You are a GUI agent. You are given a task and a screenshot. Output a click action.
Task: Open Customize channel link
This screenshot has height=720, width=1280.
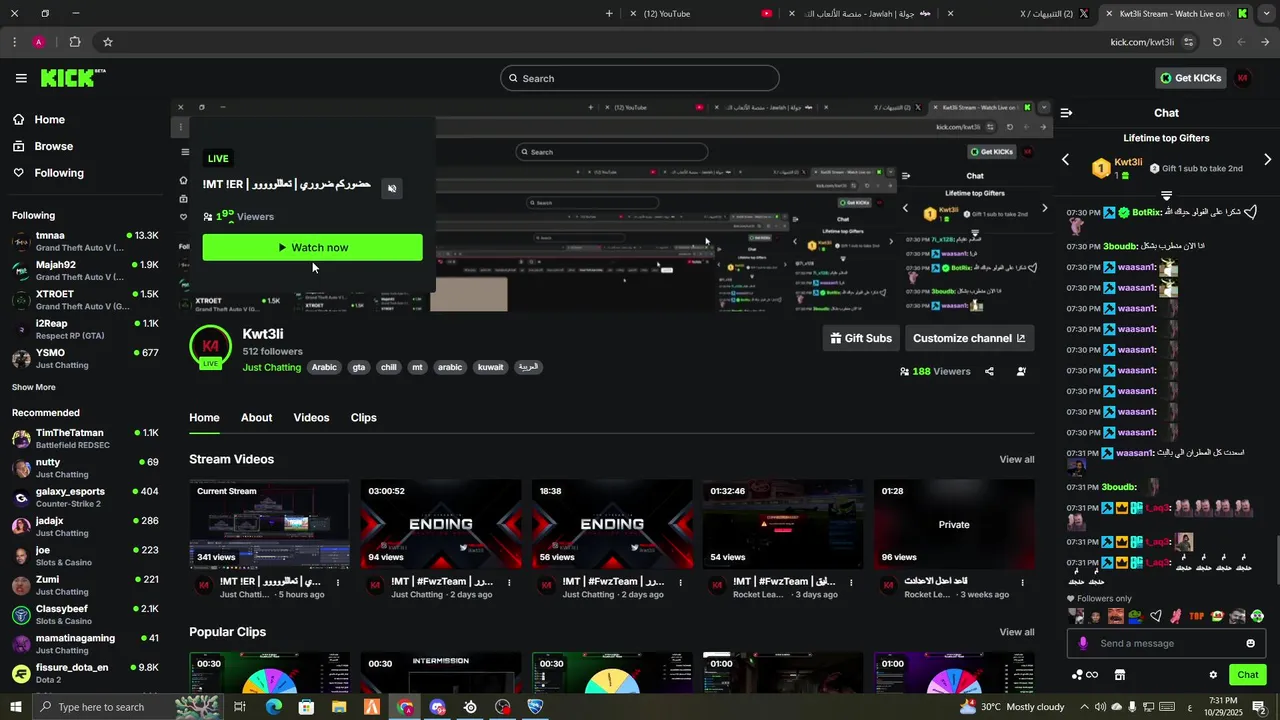point(969,338)
